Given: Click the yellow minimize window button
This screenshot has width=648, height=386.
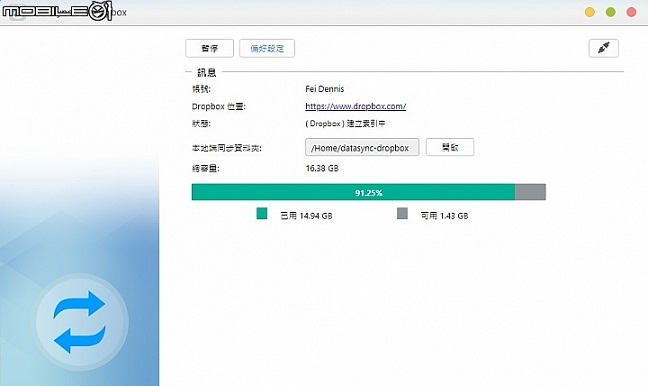Looking at the screenshot, I should (x=590, y=12).
